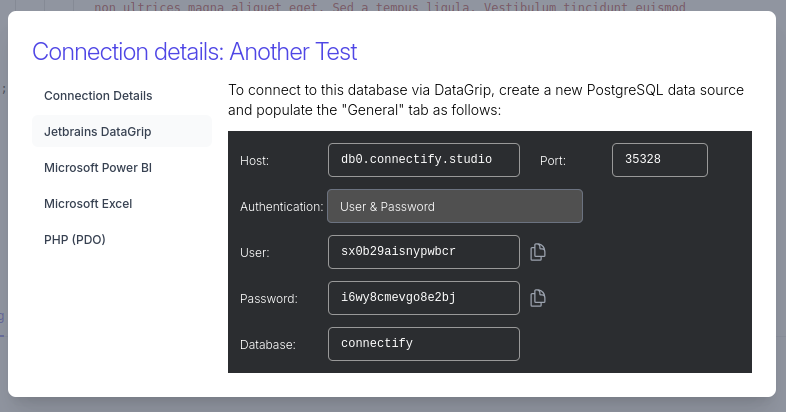Click the User field value
The width and height of the screenshot is (786, 412).
pos(424,252)
